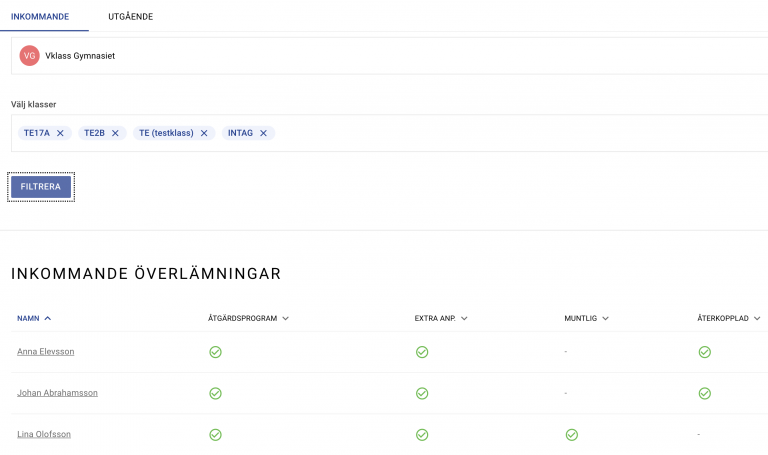Remove the INTAG class chip
Image resolution: width=768 pixels, height=455 pixels.
[x=263, y=133]
